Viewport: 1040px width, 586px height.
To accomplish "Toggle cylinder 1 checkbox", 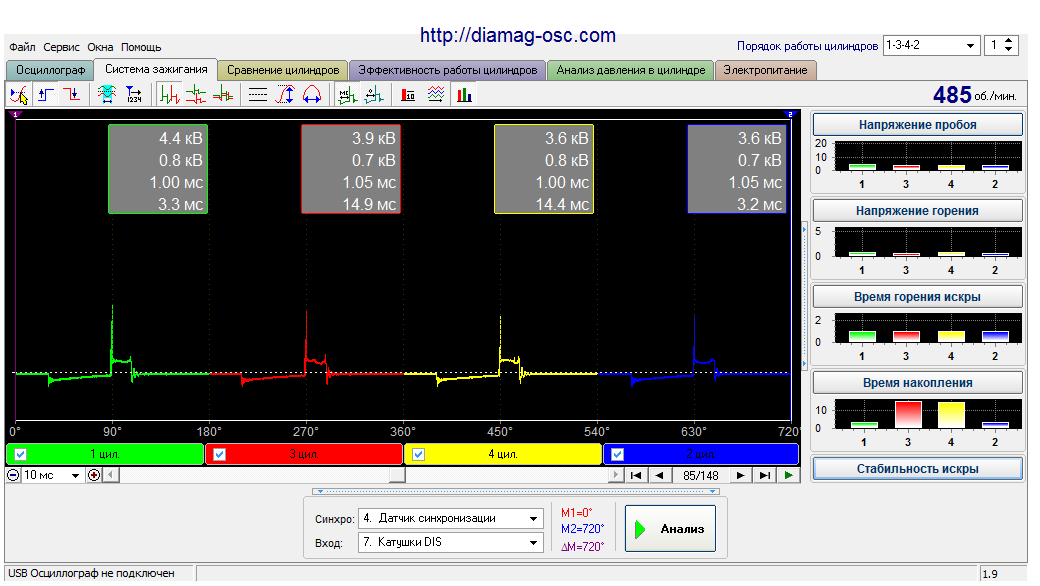I will tap(21, 455).
